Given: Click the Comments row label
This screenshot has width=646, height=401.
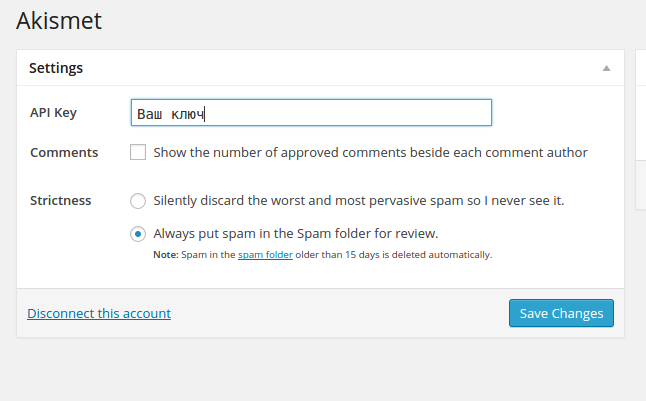Looking at the screenshot, I should point(64,153).
